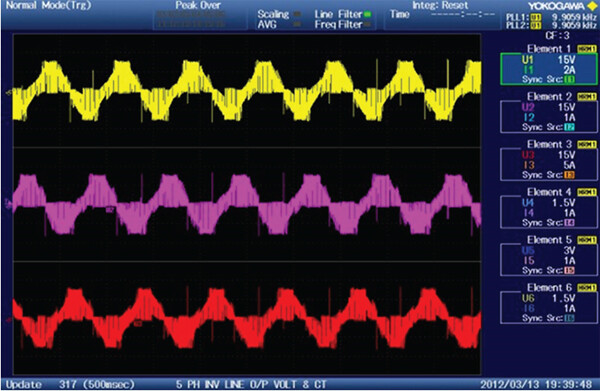Viewport: 600px width, 391px height.
Task: Toggle the AVG indicator
Action: (x=296, y=24)
